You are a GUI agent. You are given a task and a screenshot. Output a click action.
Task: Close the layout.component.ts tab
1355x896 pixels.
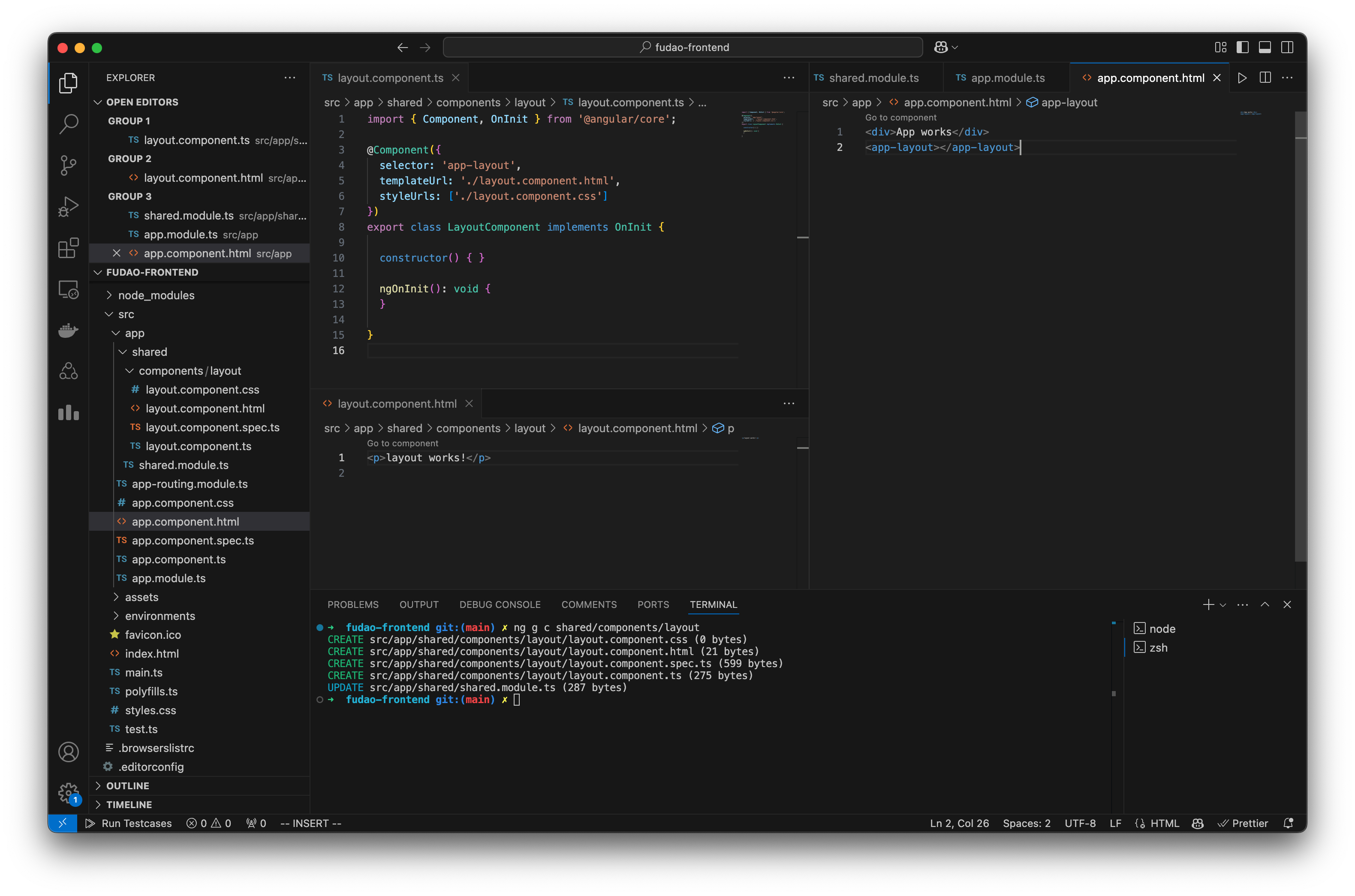[455, 78]
